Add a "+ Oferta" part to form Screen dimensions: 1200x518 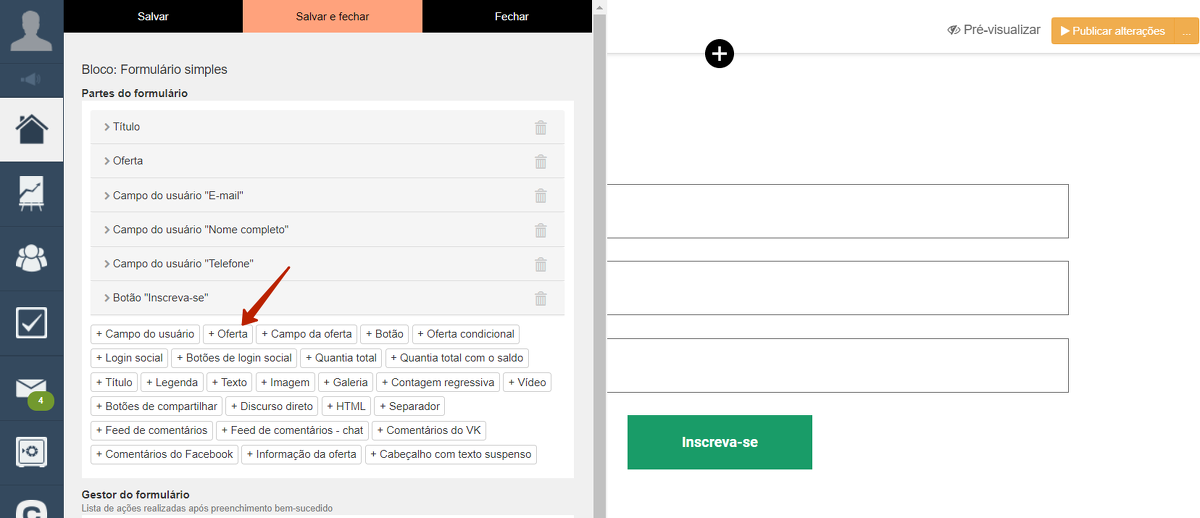228,334
